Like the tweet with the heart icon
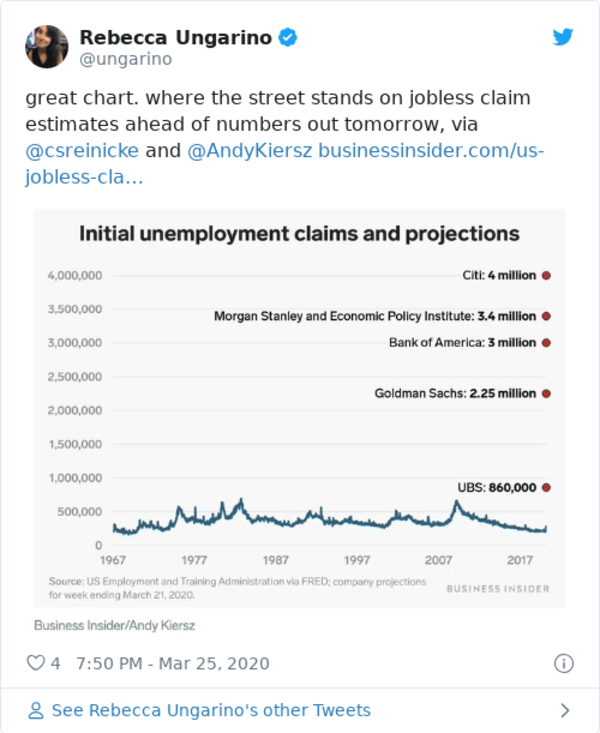The height and width of the screenshot is (733, 600). coord(36,663)
